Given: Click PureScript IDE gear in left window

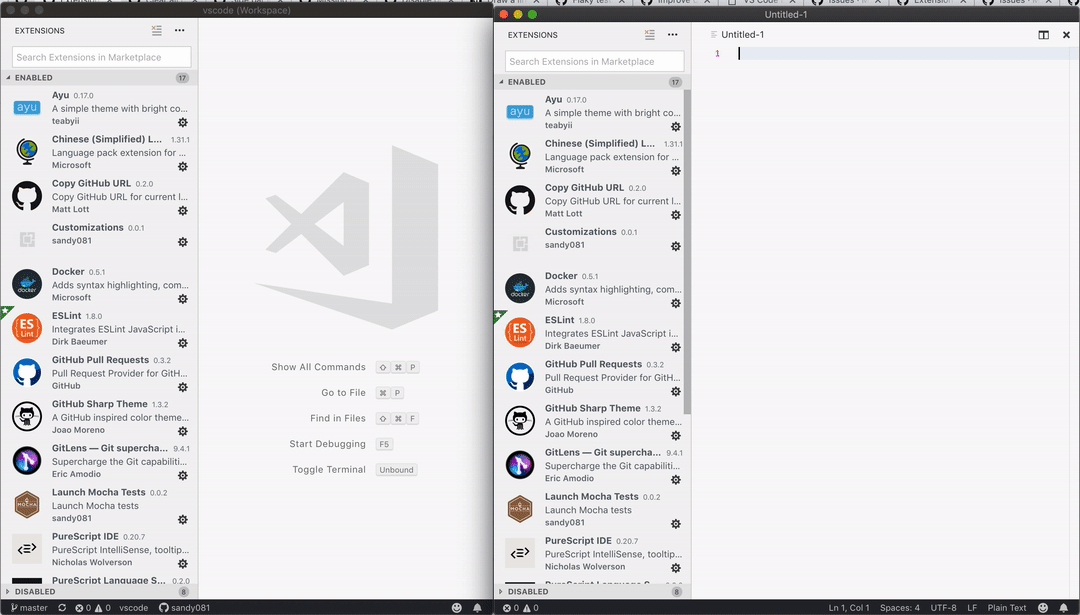Looking at the screenshot, I should click(183, 564).
